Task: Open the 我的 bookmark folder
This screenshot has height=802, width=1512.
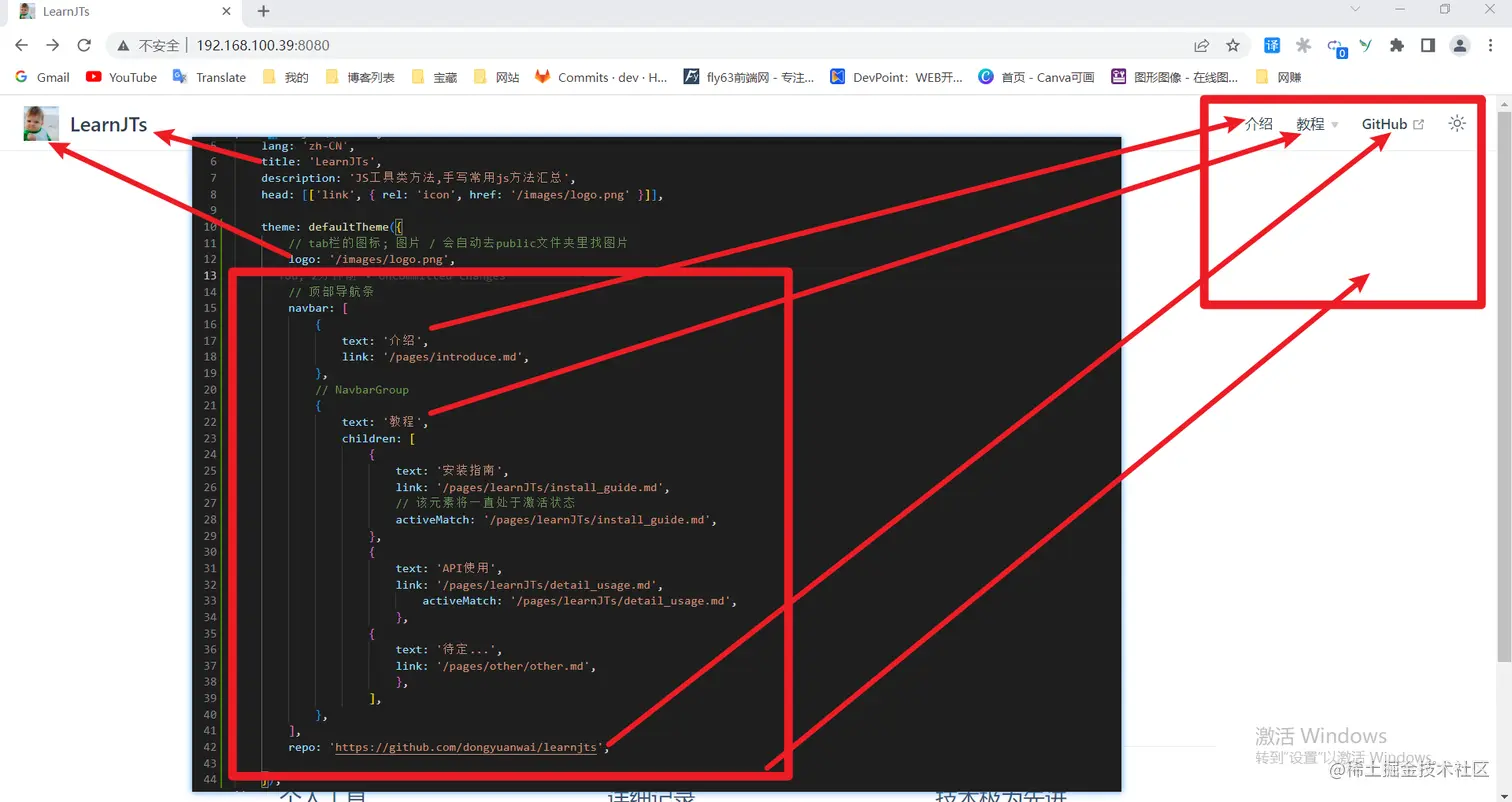Action: [285, 77]
